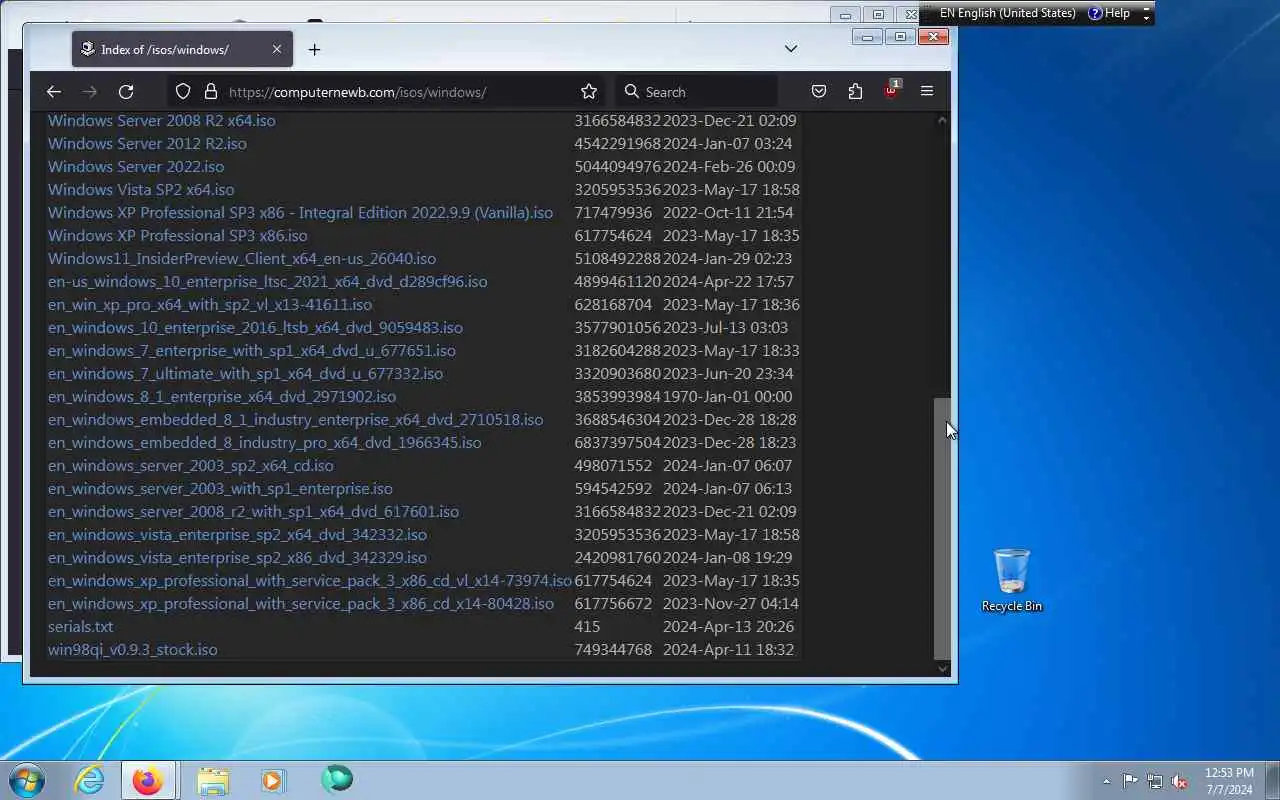The height and width of the screenshot is (800, 1280).
Task: Open en_windows_vista_enterprise_sp2_x64 iso link
Action: coord(237,534)
